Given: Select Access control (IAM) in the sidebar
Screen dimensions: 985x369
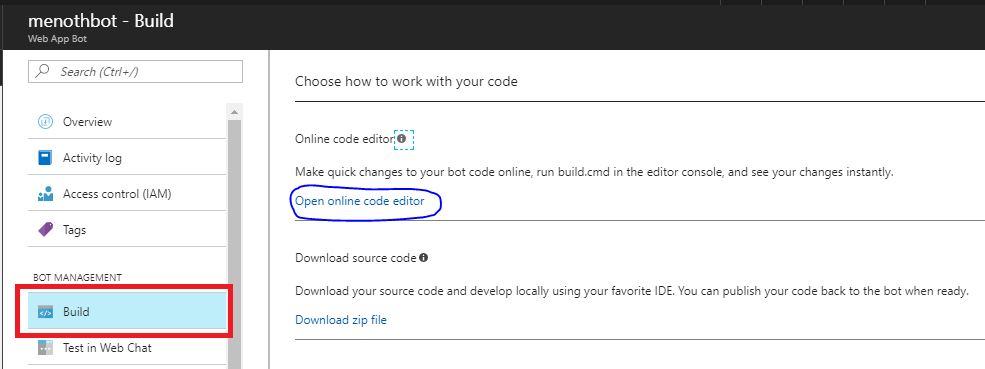Looking at the screenshot, I should [127, 194].
